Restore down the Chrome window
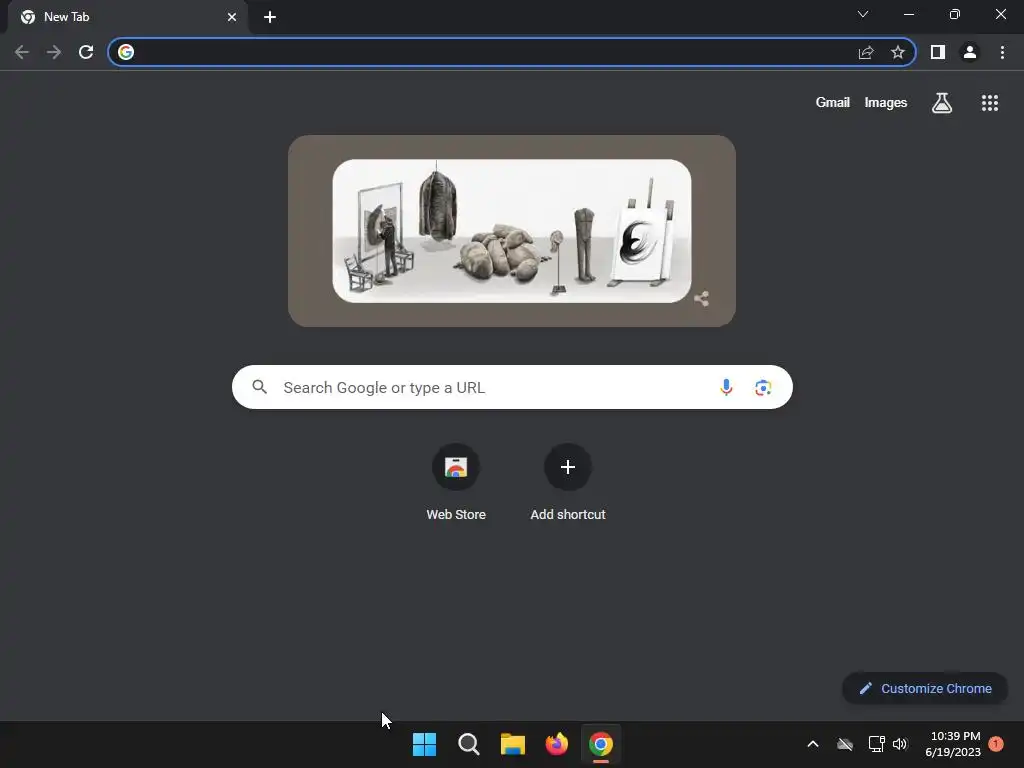 pyautogui.click(x=955, y=14)
